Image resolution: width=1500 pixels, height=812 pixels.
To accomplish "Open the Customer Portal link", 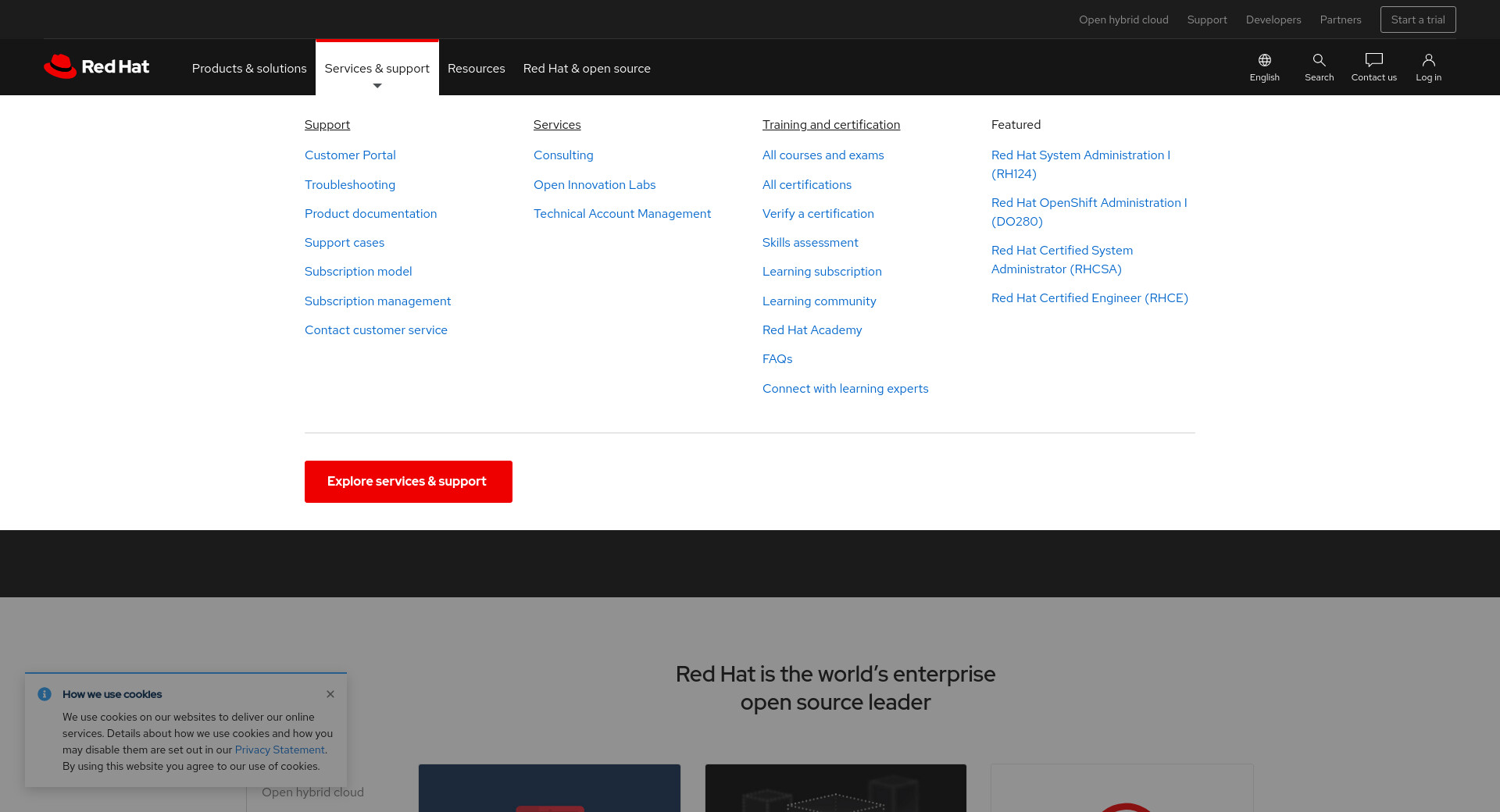I will pos(350,155).
